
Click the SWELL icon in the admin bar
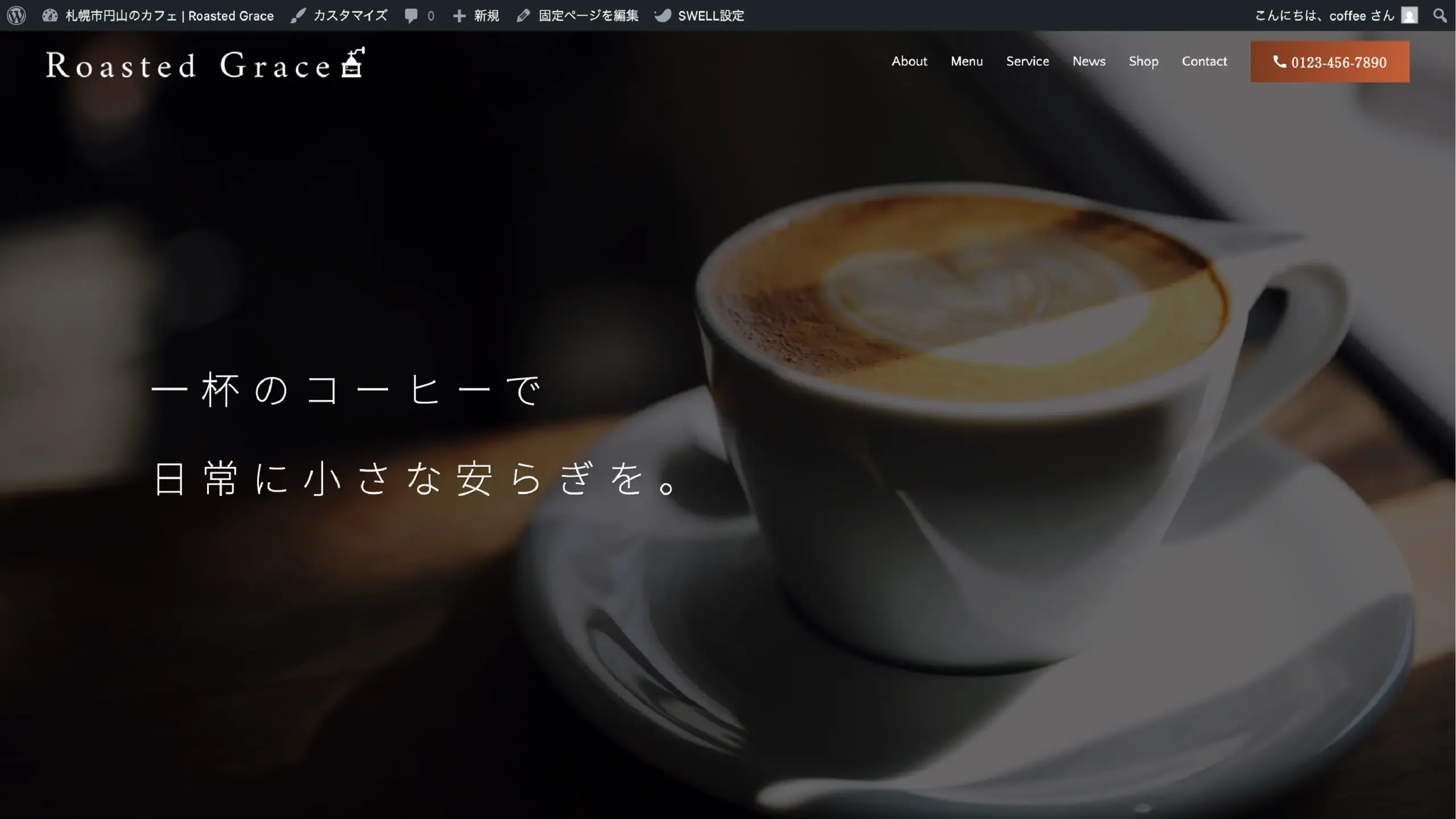click(663, 15)
